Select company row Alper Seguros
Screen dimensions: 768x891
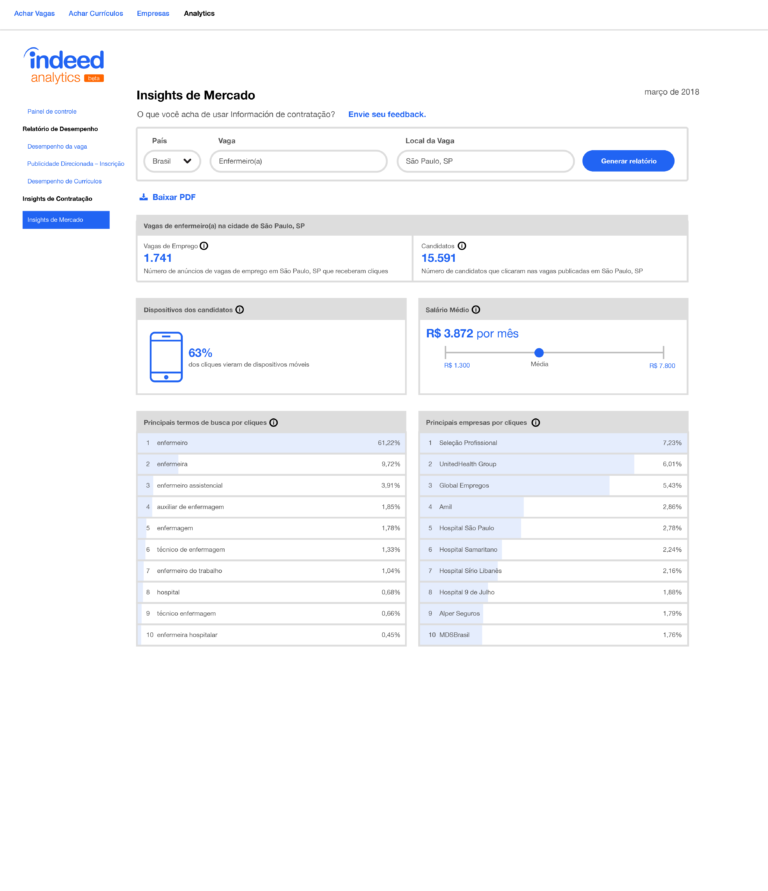553,614
